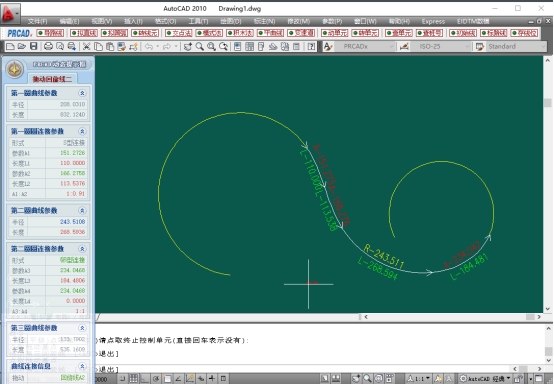Screen dimensions: 554x384
Task: Toggle Grid display in status bar
Action: click(x=133, y=379)
